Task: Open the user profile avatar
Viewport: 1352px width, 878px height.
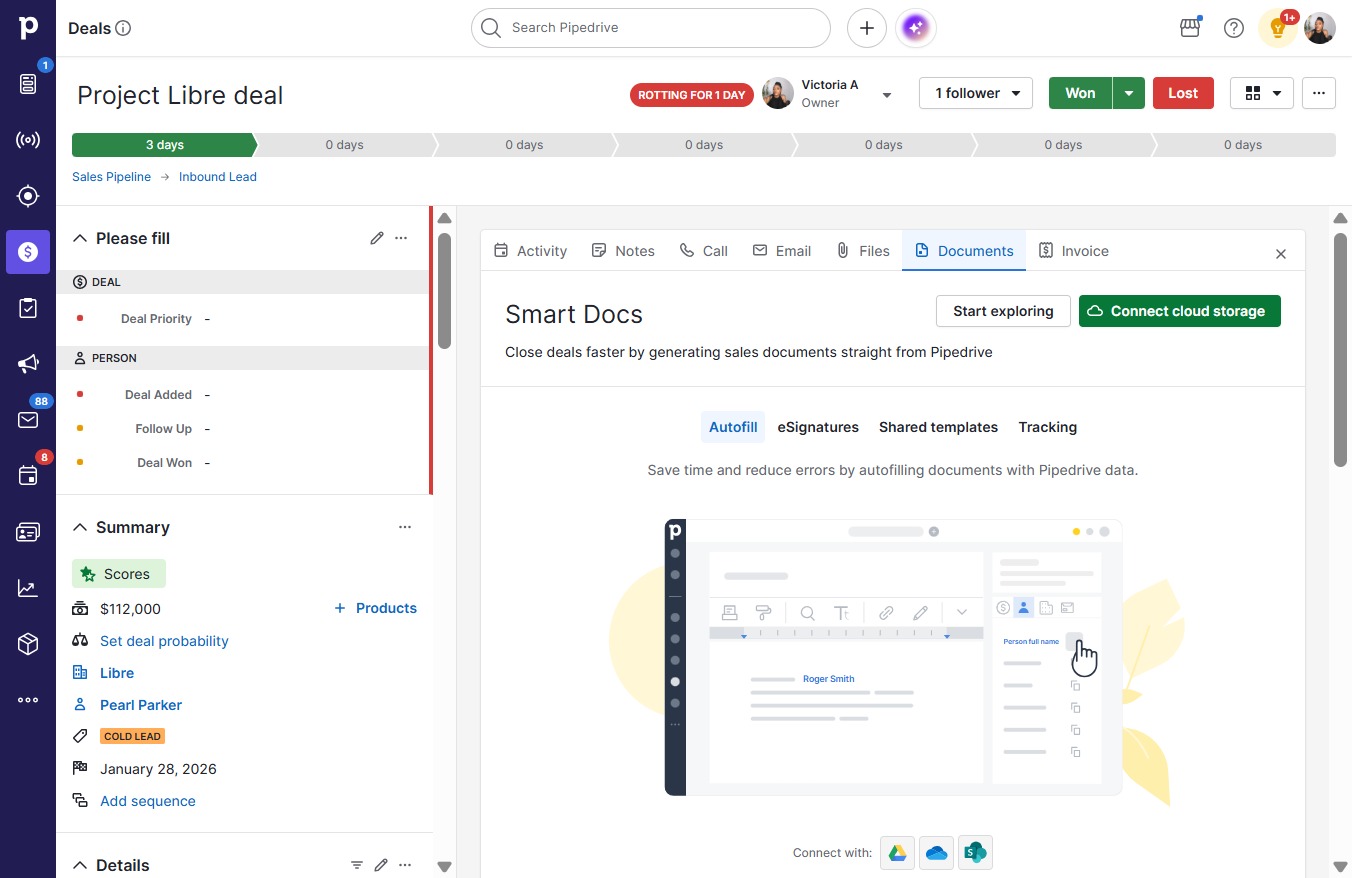Action: pos(1320,28)
